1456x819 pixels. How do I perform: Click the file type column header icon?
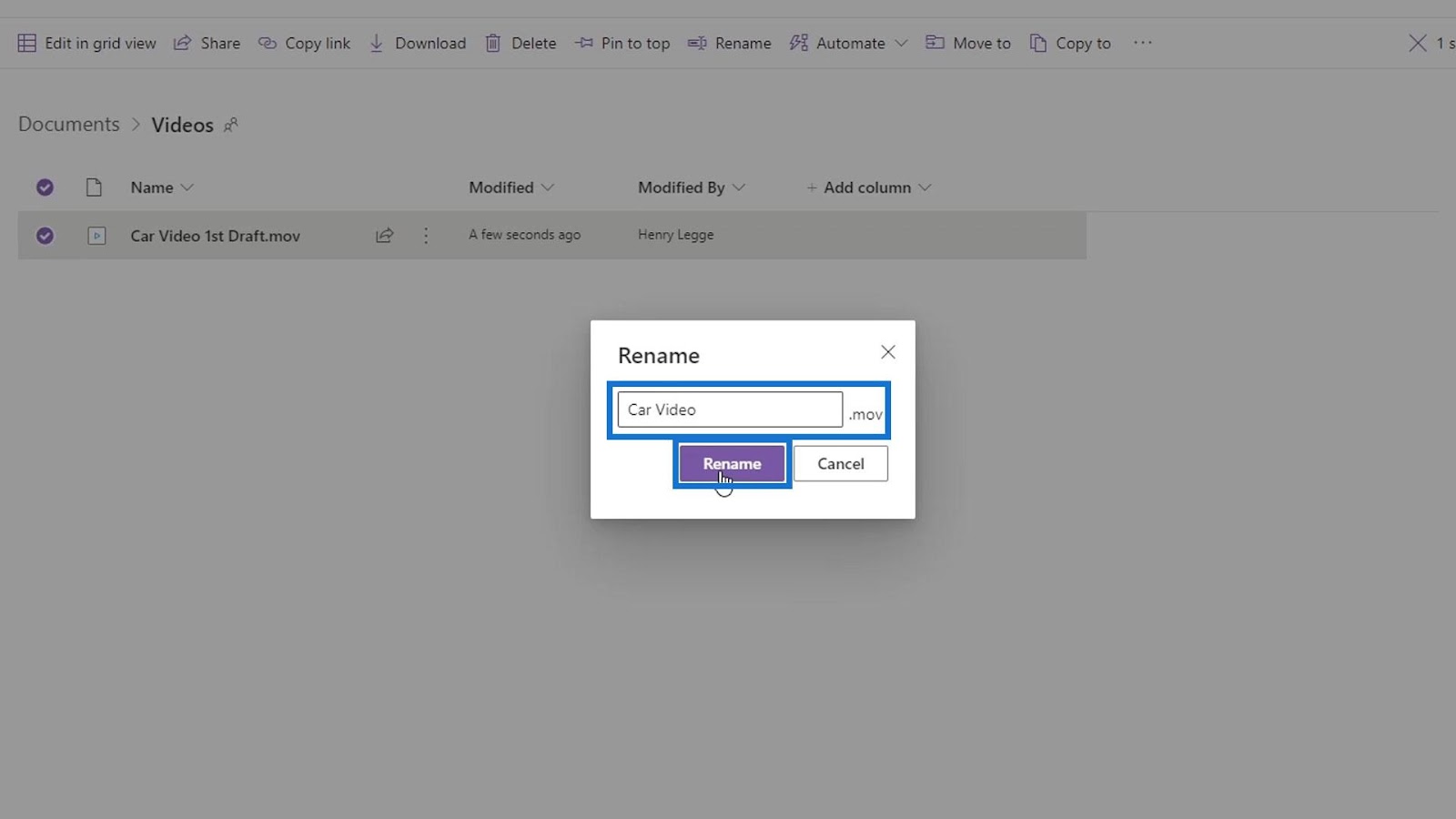point(94,187)
